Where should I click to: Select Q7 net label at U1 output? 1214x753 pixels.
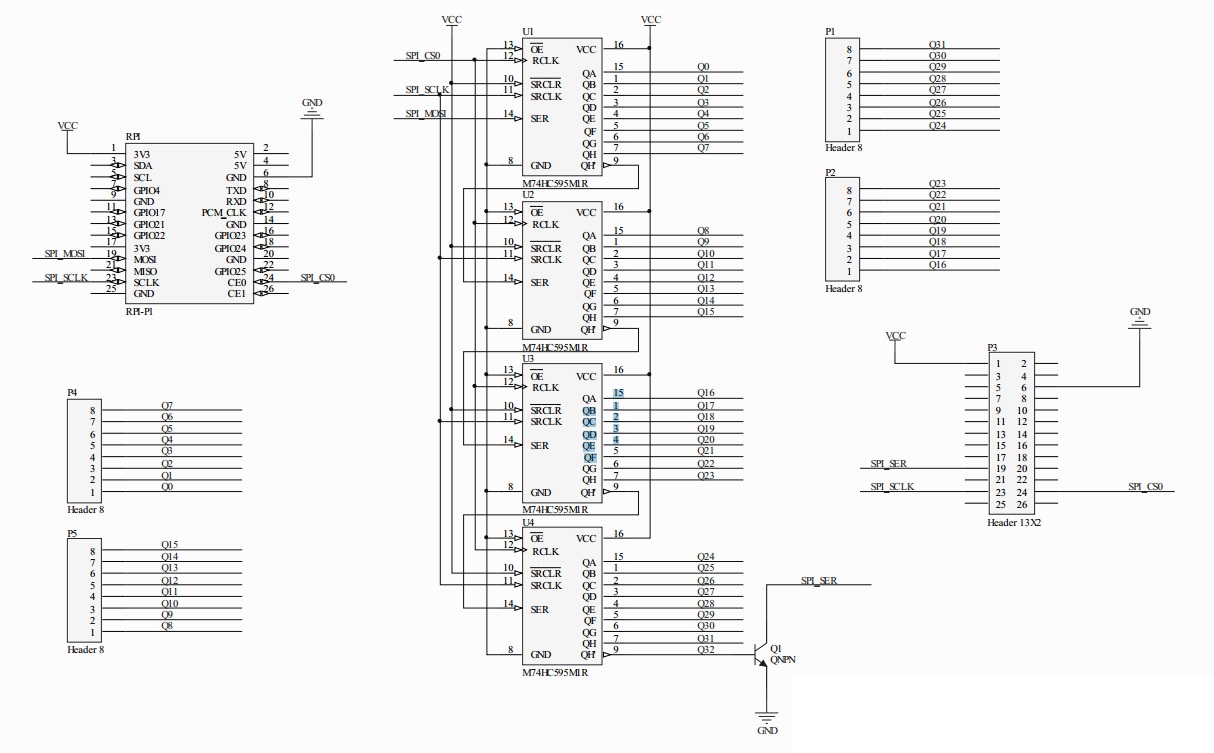tap(704, 147)
